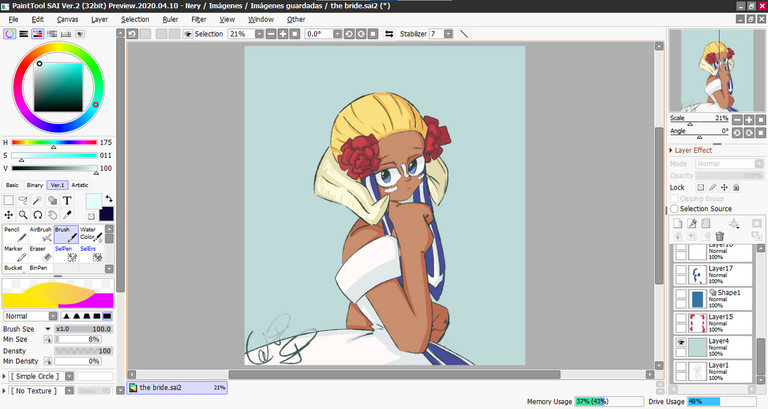Choose the Marker tool
Screen dimensions: 768x409
(15, 254)
